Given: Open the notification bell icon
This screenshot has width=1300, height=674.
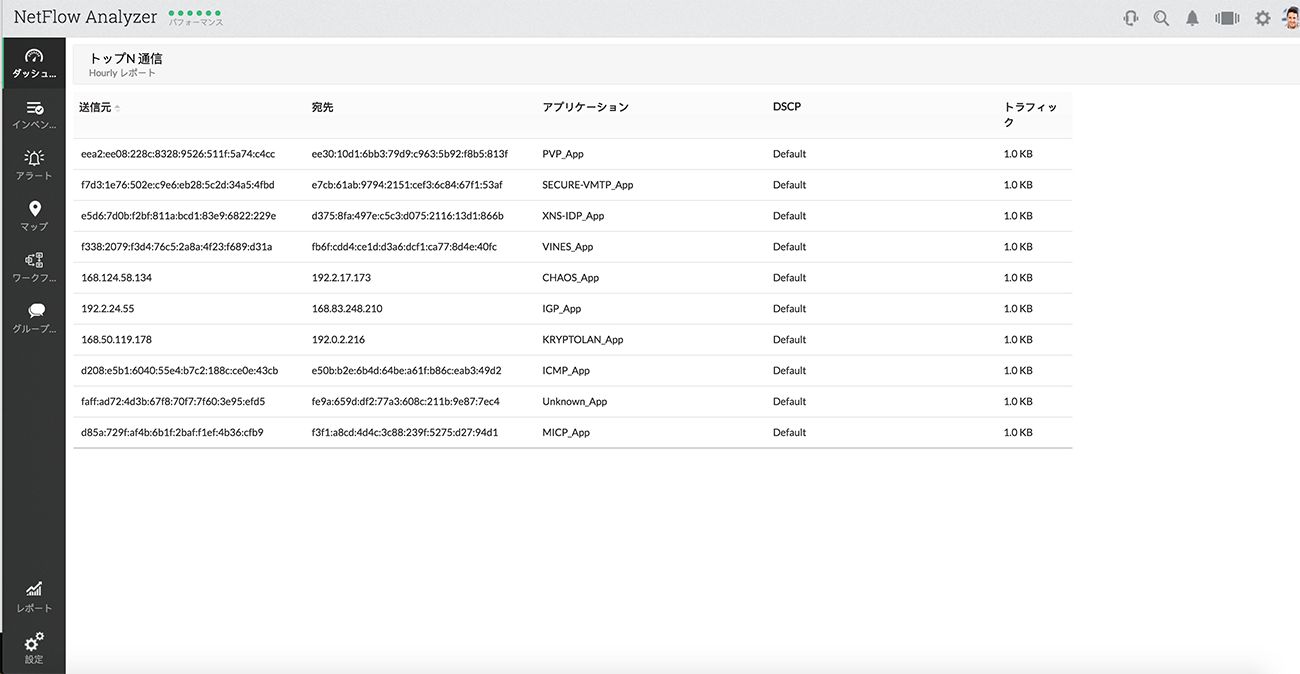Looking at the screenshot, I should [1192, 18].
